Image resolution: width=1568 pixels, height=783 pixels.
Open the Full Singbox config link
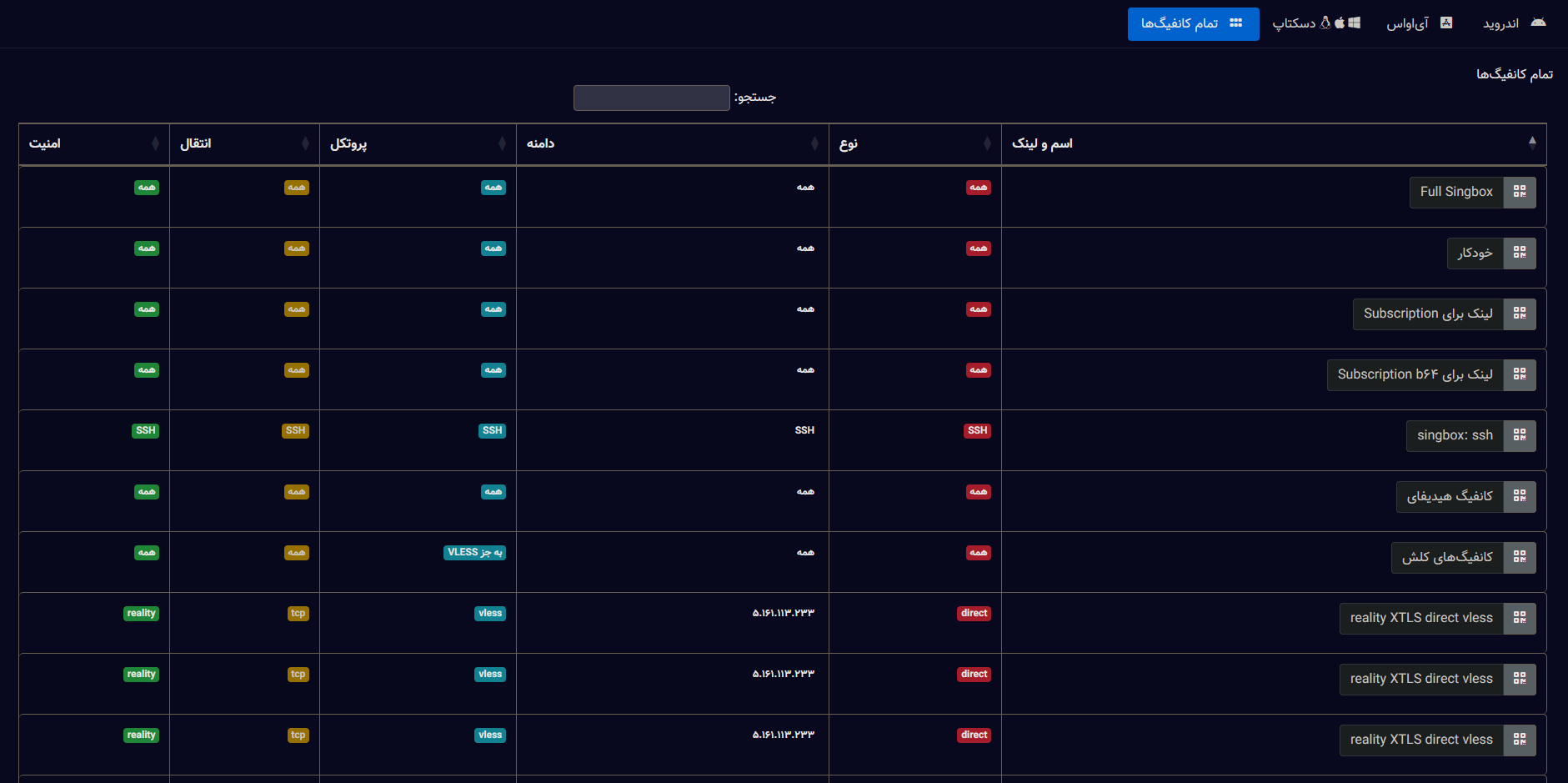tap(1456, 192)
